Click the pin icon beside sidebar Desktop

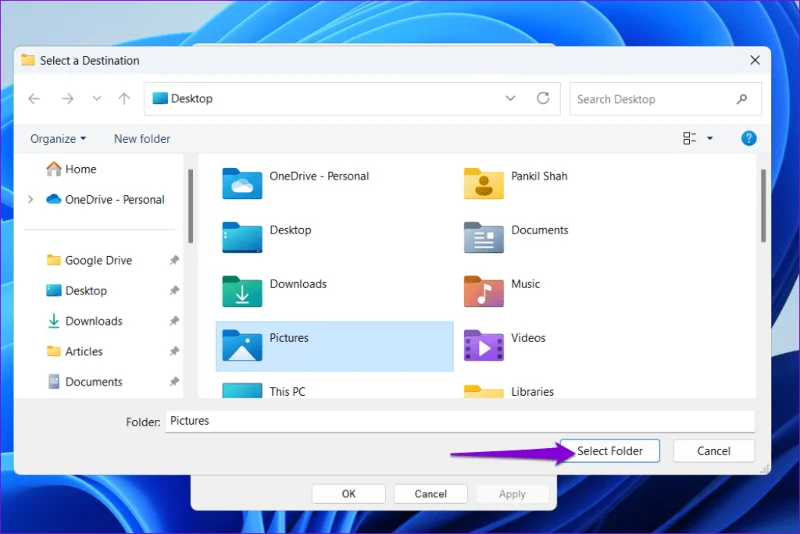coord(174,290)
